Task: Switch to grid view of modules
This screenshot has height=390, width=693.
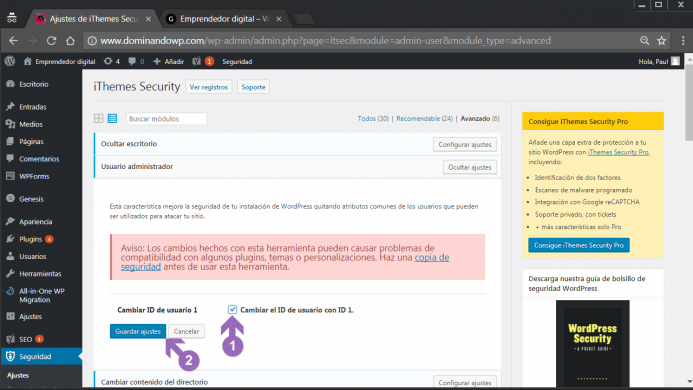Action: 99,119
